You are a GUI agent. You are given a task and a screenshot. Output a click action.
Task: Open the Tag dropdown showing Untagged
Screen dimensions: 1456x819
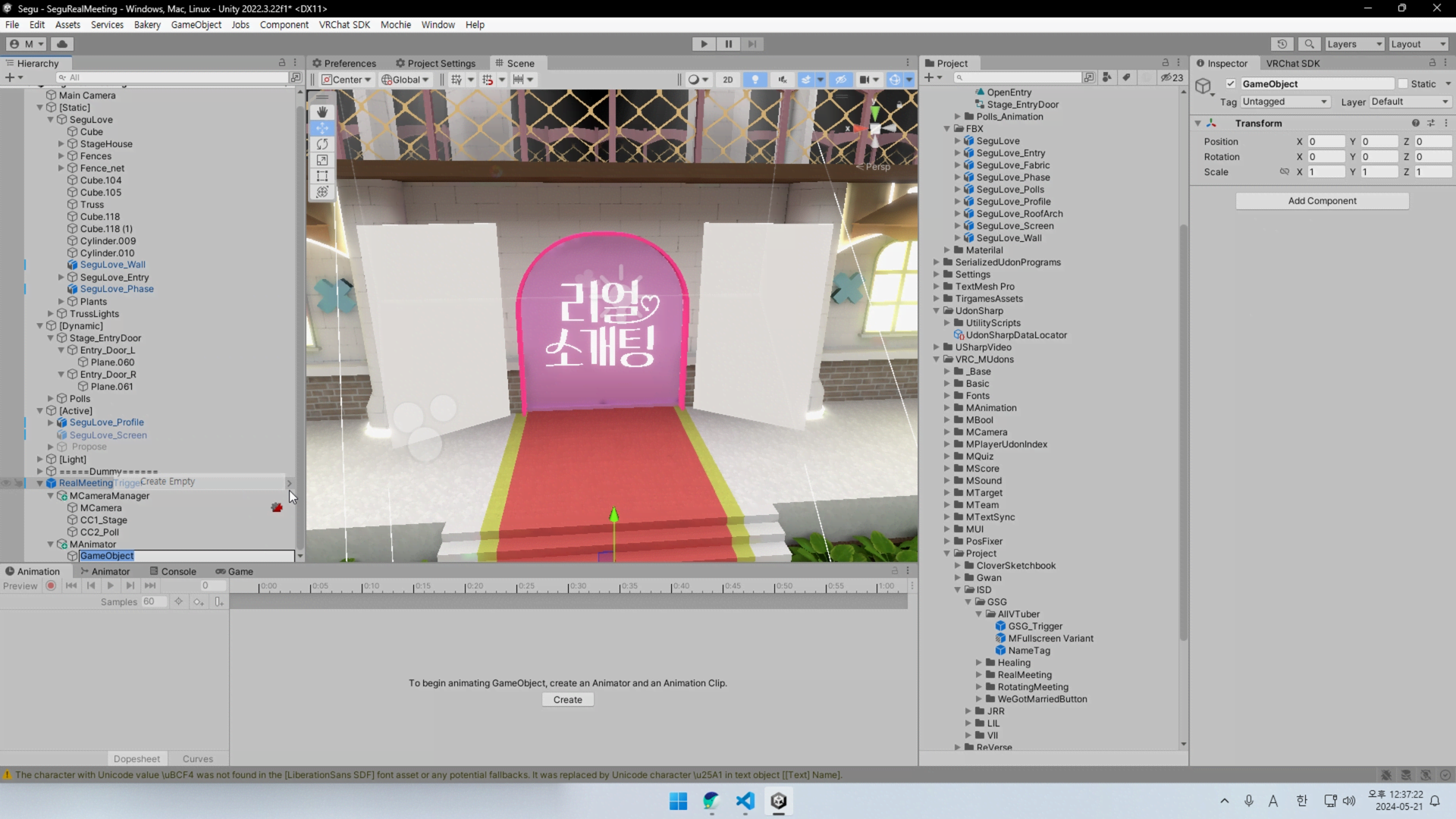1285,102
